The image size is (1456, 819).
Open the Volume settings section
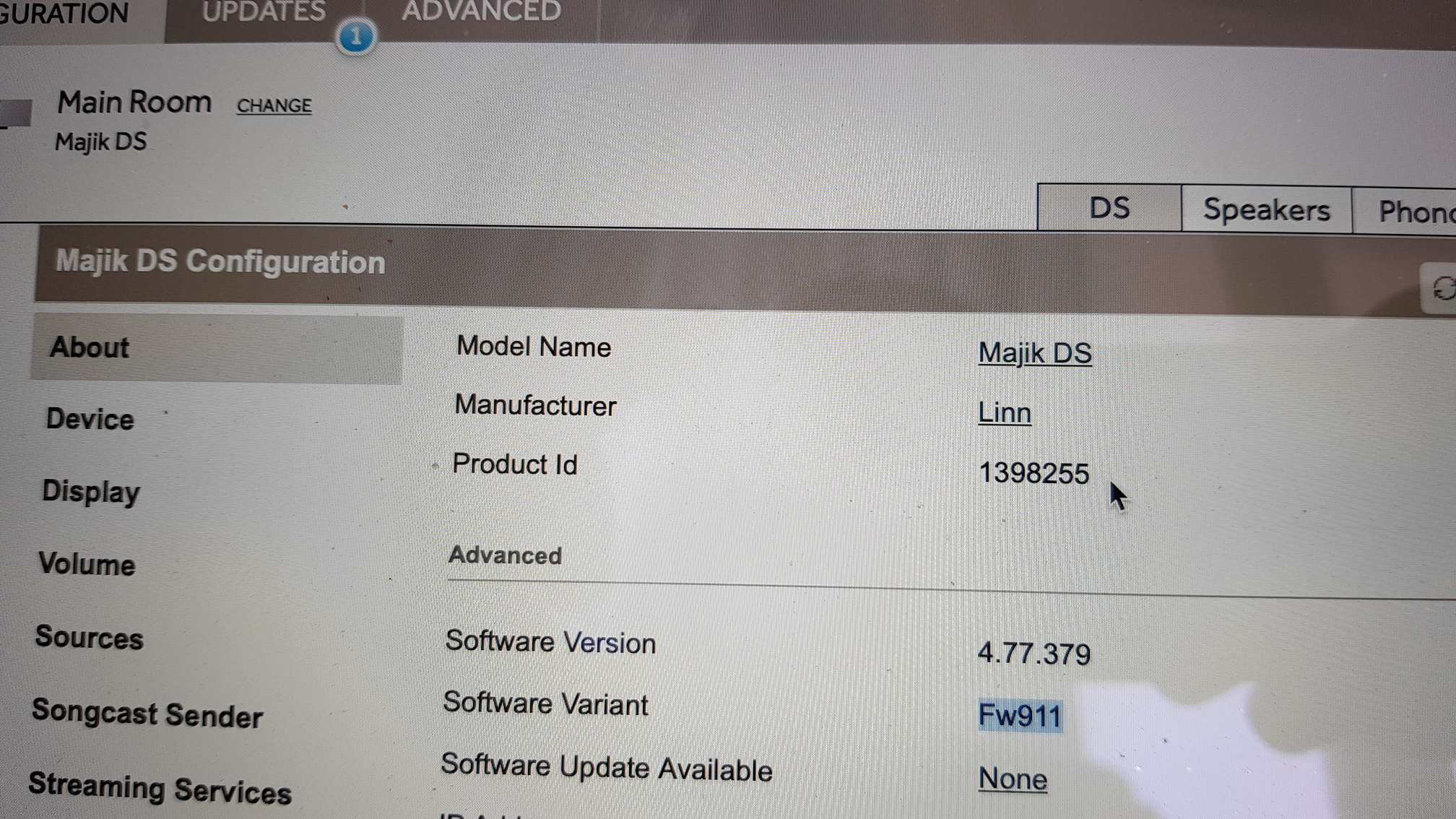click(x=87, y=564)
